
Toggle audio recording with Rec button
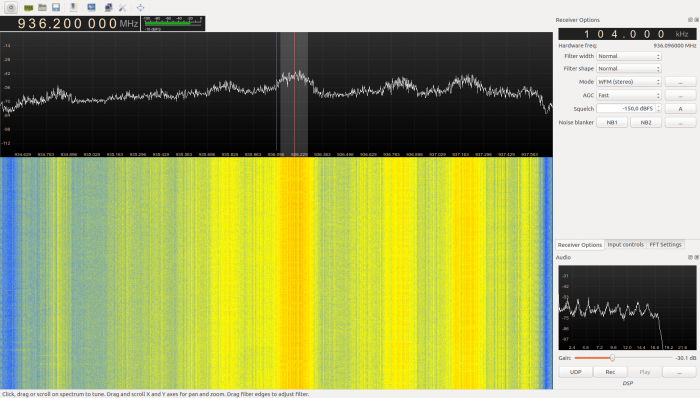click(610, 372)
